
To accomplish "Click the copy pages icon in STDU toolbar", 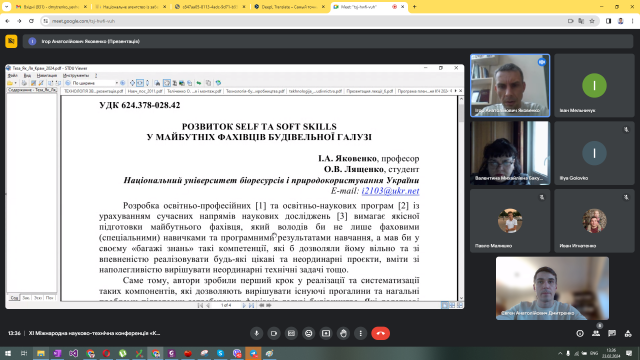I will point(209,83).
